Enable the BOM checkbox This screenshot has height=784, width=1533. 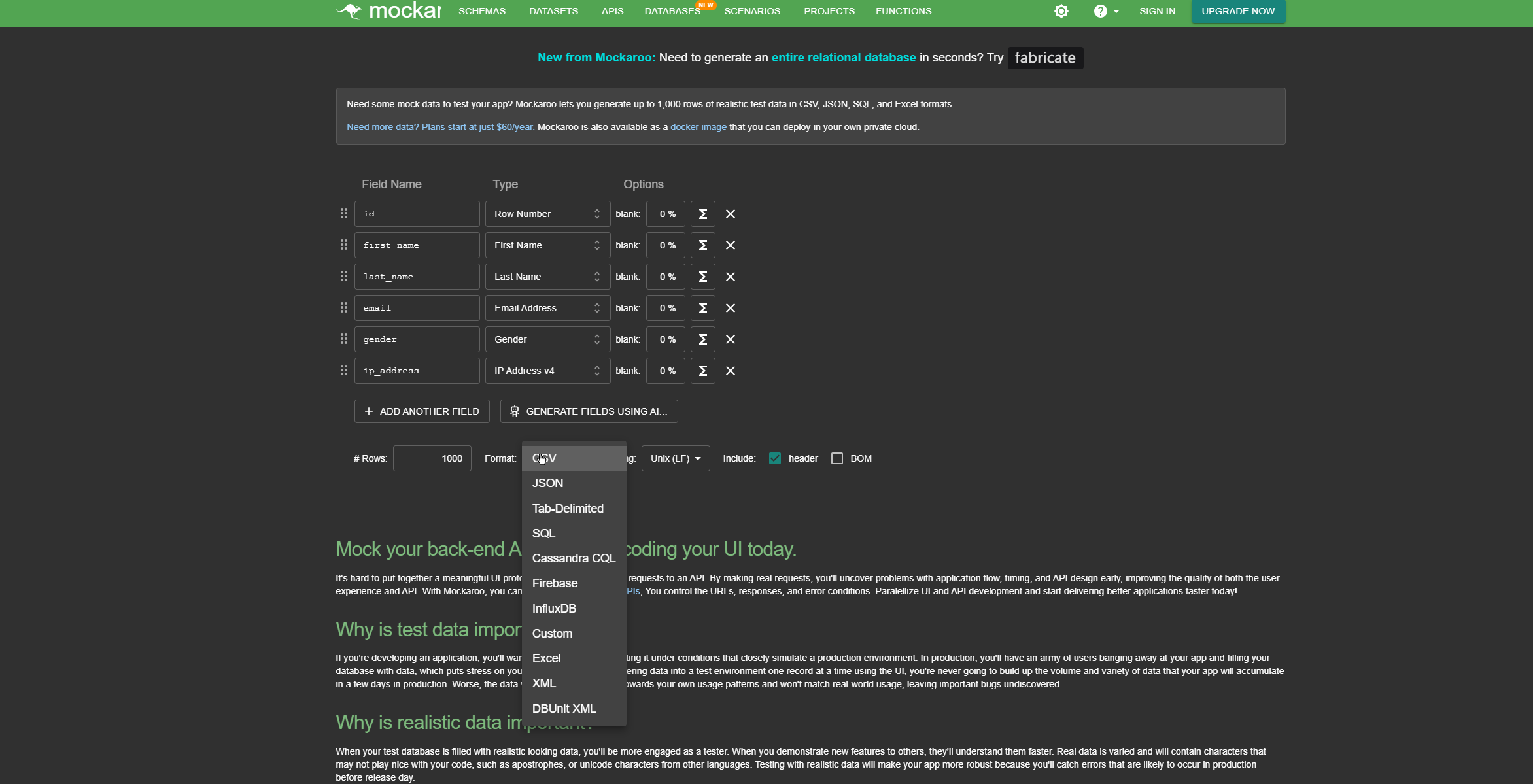(x=836, y=458)
